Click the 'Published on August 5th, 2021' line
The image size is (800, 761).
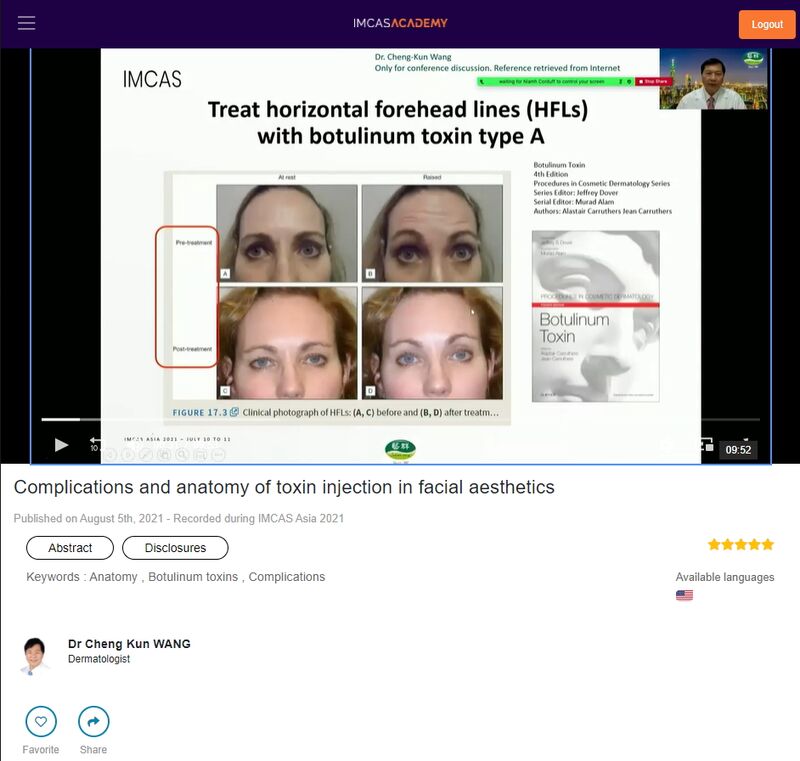[x=179, y=518]
